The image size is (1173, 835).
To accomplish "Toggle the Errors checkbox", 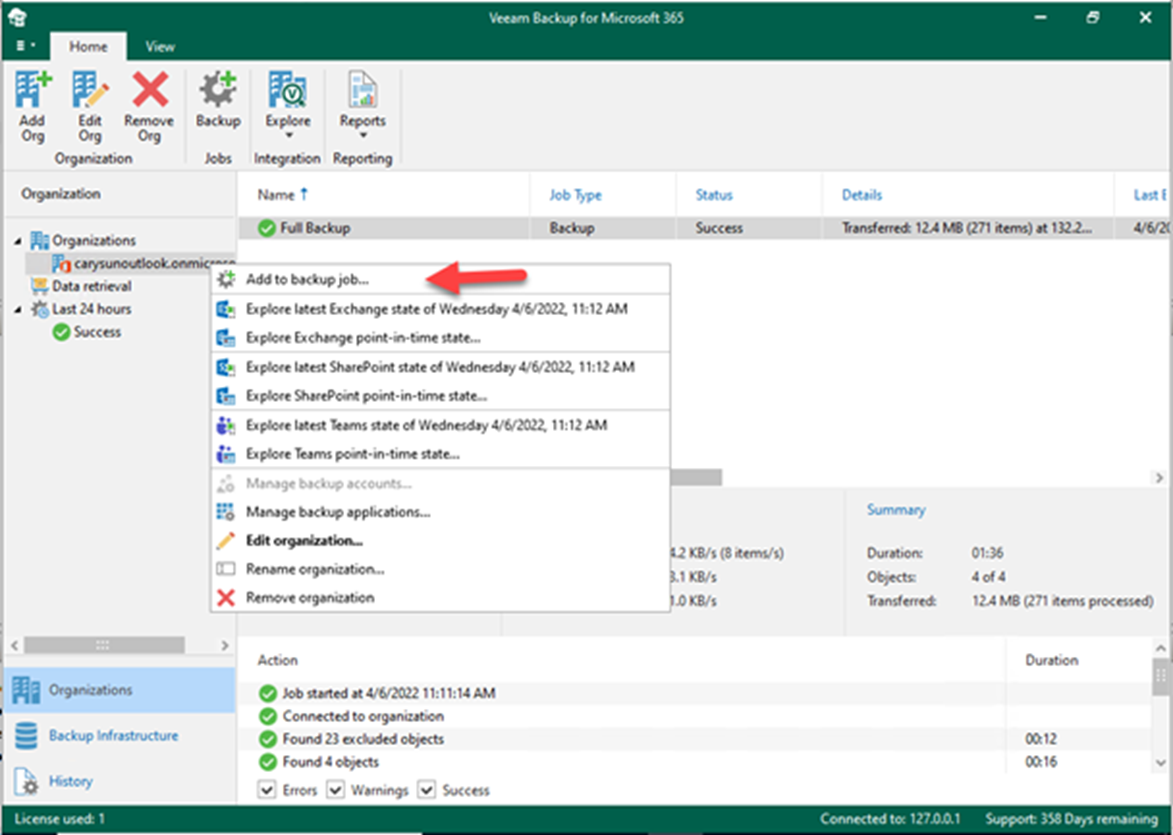I will [x=266, y=790].
